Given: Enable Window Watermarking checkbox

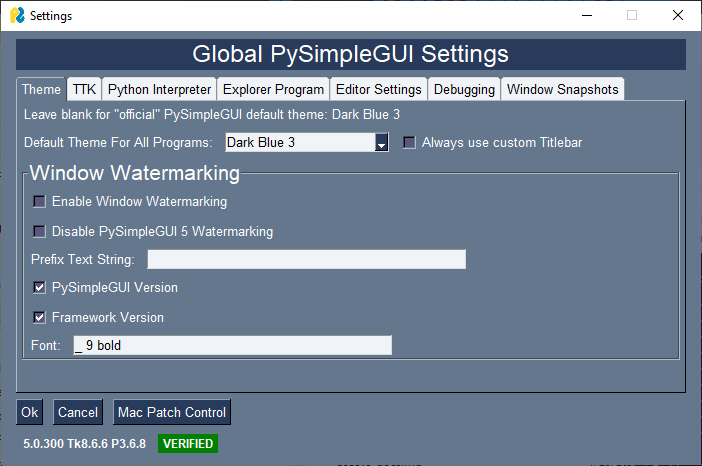Looking at the screenshot, I should 40,202.
